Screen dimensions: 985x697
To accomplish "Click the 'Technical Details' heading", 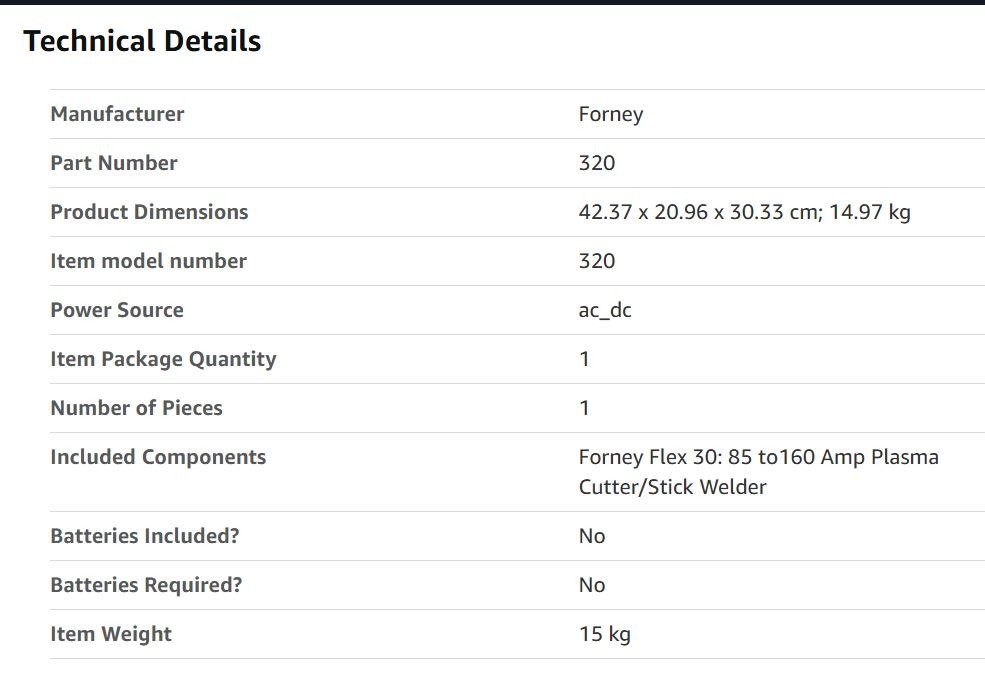I will click(142, 41).
